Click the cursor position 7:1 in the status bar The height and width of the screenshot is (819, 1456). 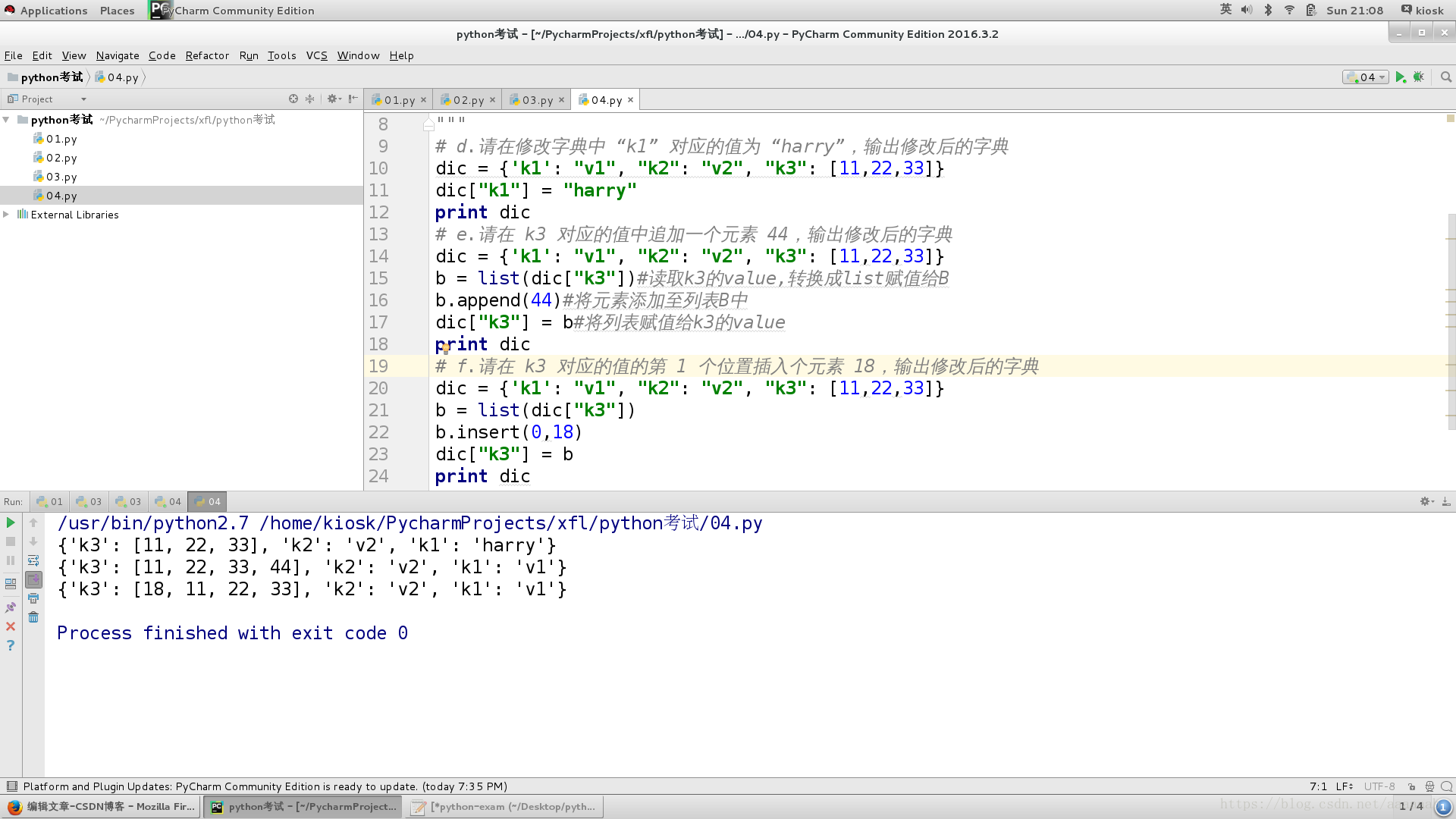[1318, 786]
